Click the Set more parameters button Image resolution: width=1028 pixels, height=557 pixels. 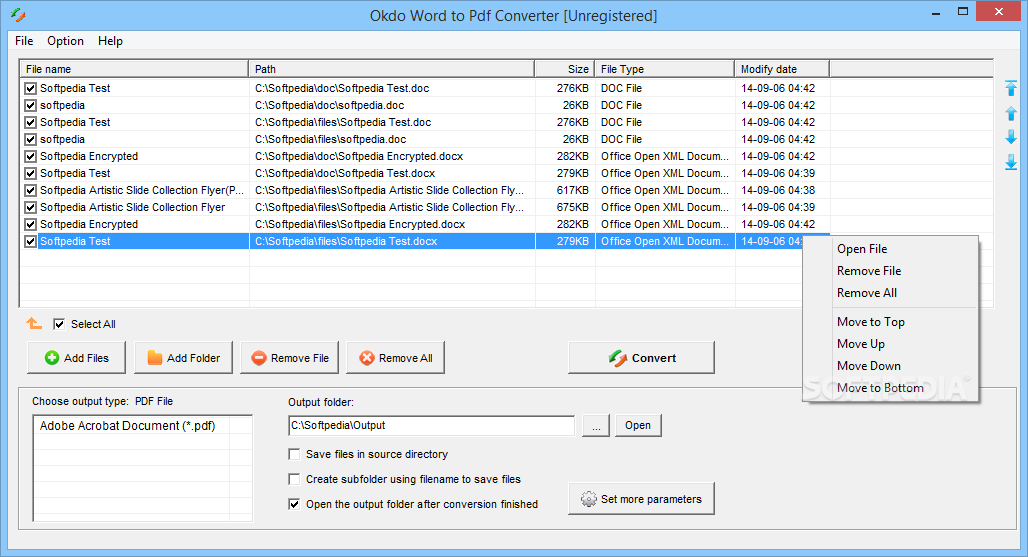pos(641,499)
